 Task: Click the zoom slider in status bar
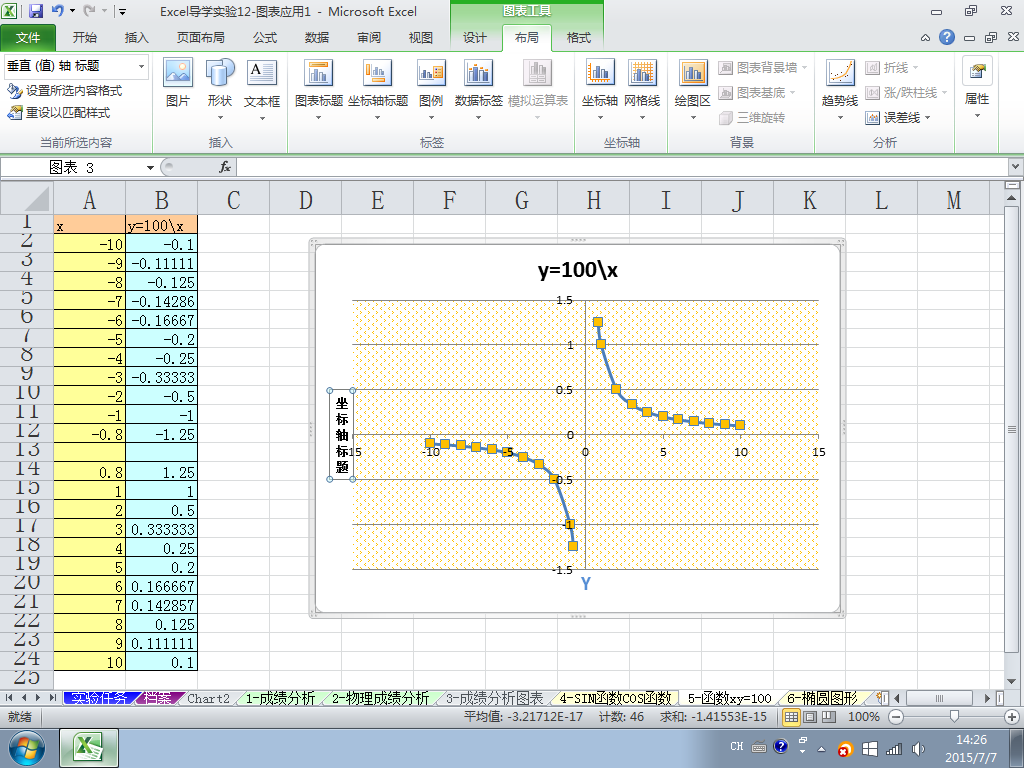coord(954,717)
